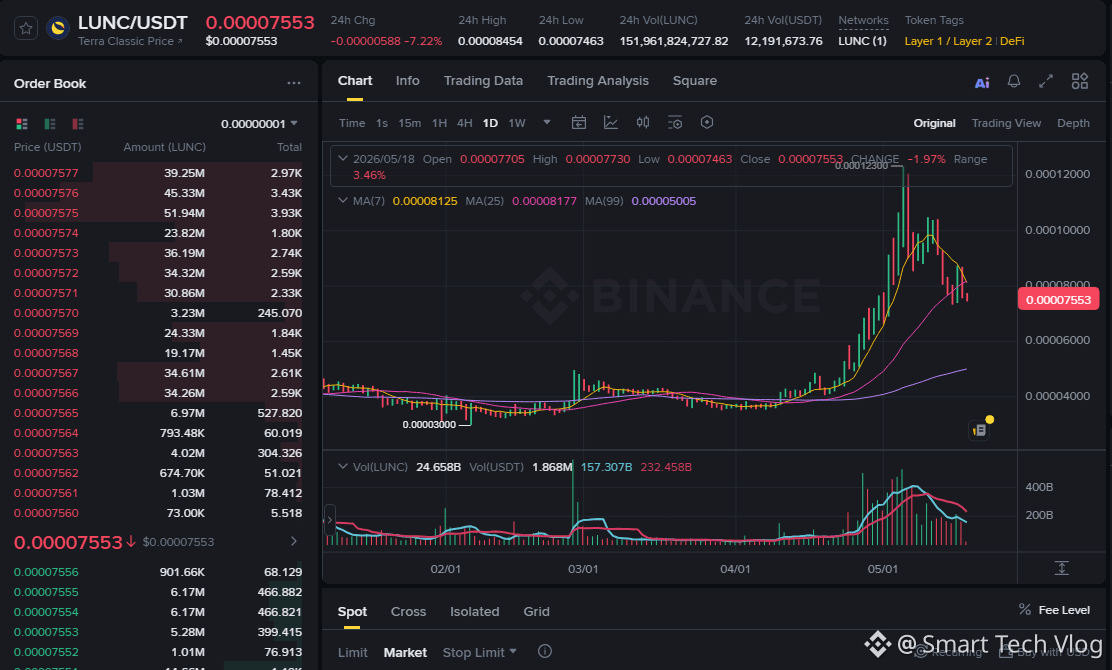1112x670 pixels.
Task: Click bid price 0.00007556
Action: coord(46,572)
